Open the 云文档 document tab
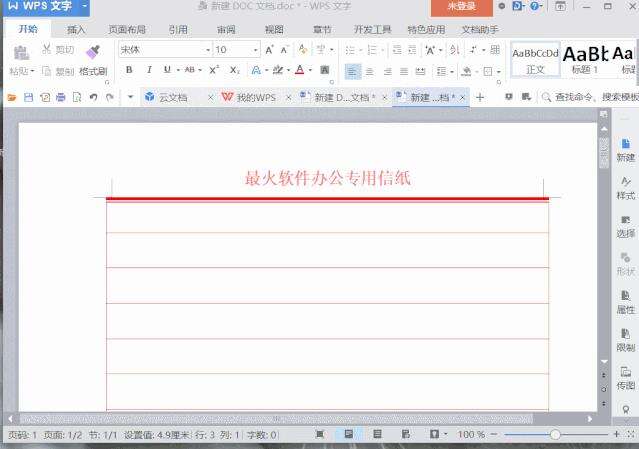This screenshot has width=639, height=449. coord(173,97)
